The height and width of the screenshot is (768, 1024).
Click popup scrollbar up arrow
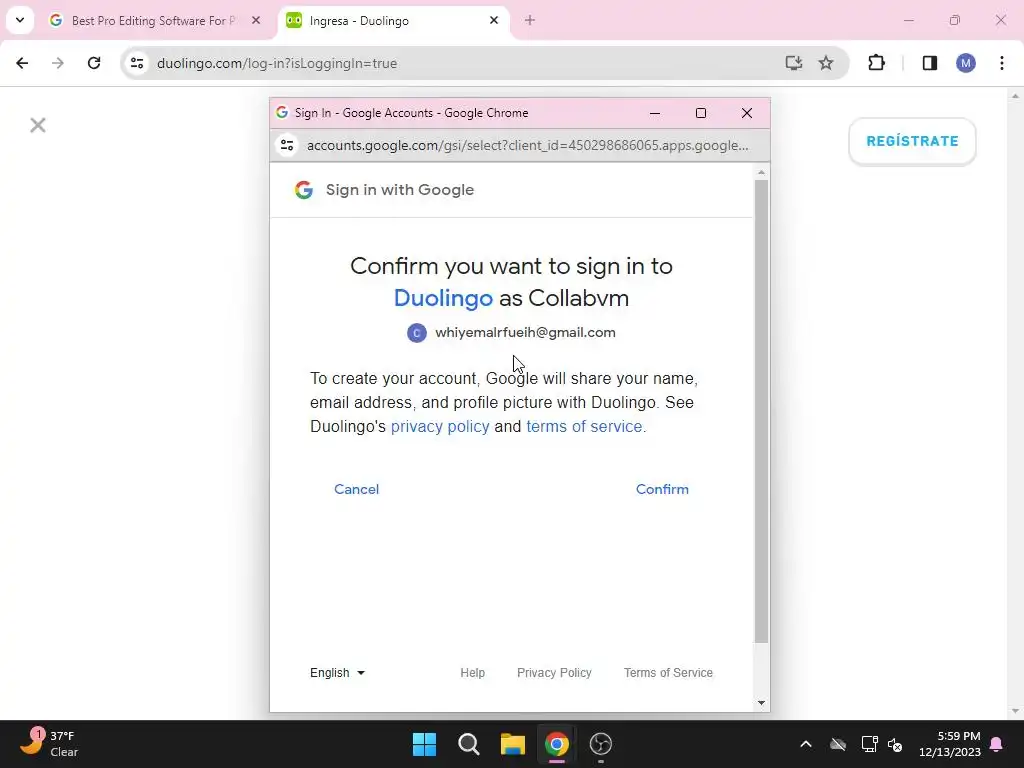click(x=761, y=172)
